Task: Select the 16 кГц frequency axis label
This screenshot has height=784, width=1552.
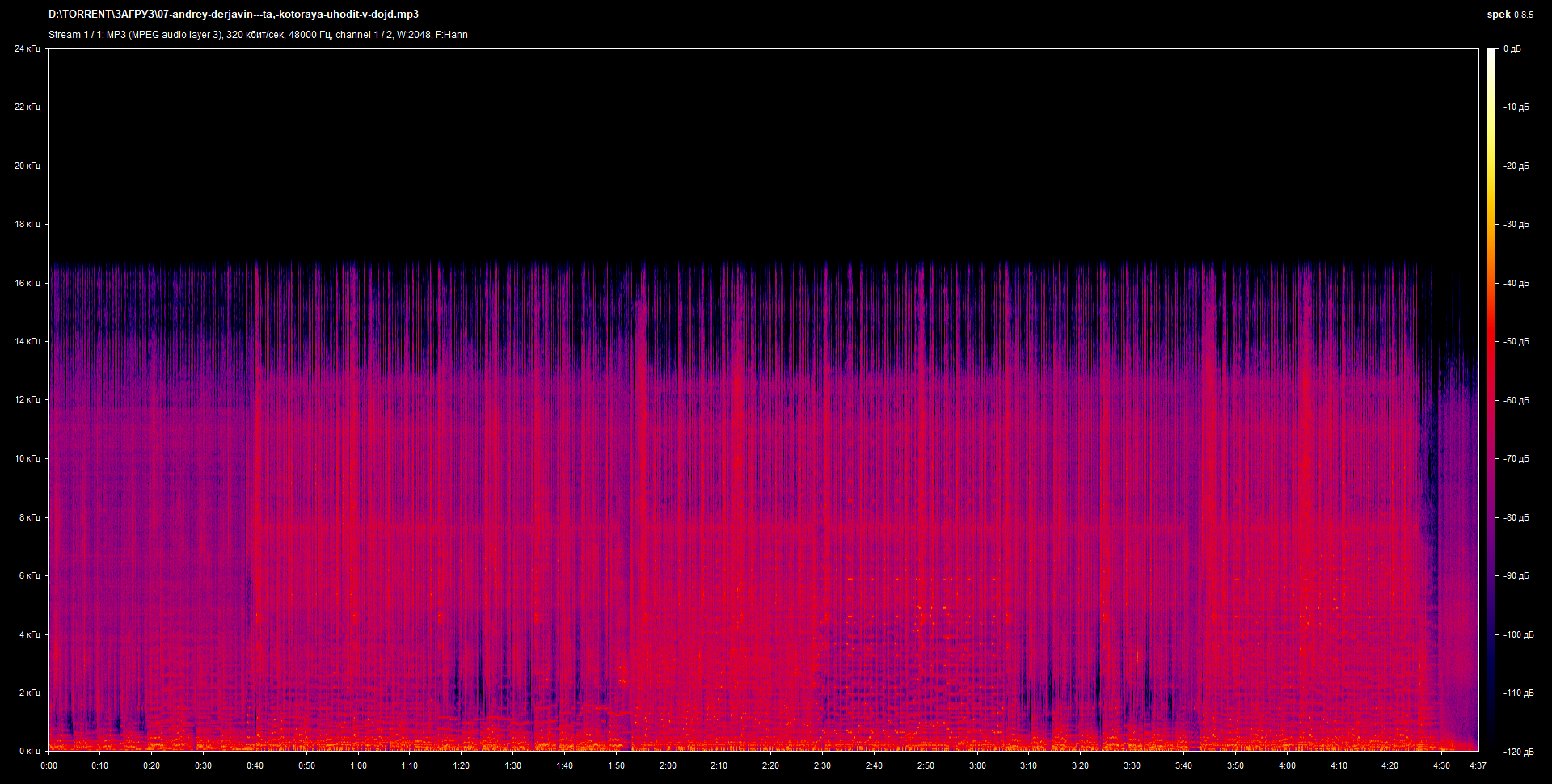Action: point(27,284)
